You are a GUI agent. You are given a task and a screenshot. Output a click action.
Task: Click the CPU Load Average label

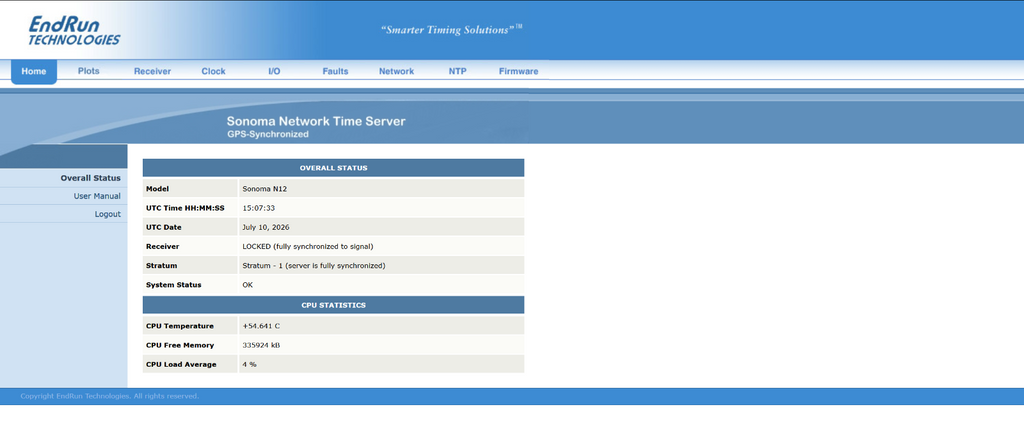(181, 364)
